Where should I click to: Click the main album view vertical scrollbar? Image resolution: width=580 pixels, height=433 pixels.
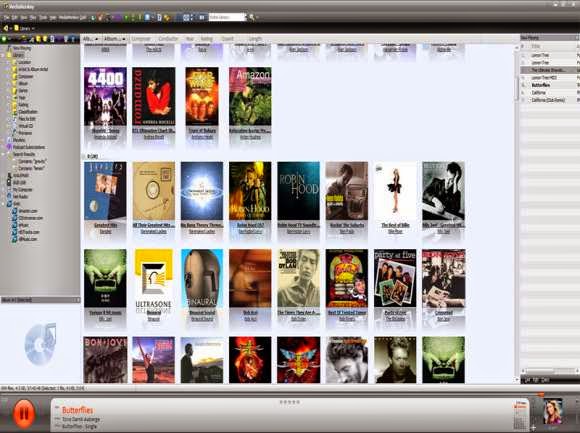click(517, 214)
